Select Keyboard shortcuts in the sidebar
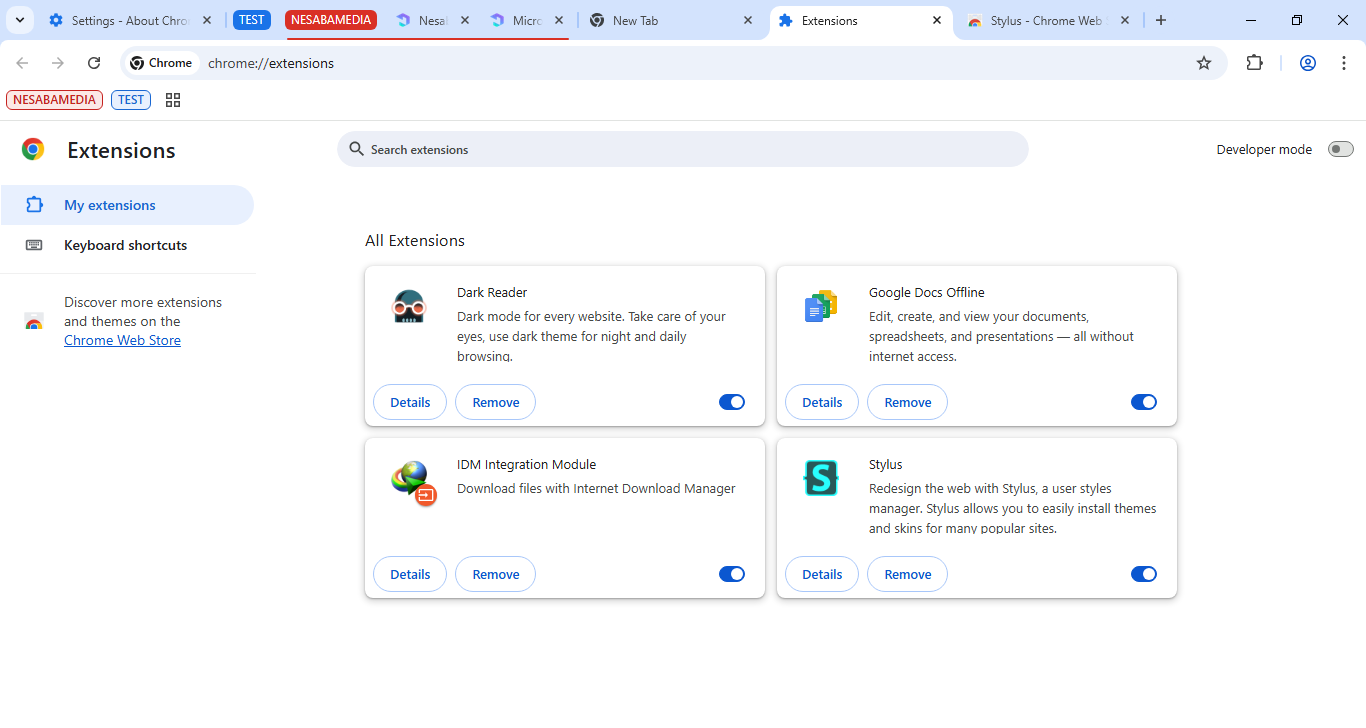1366x728 pixels. pos(125,245)
